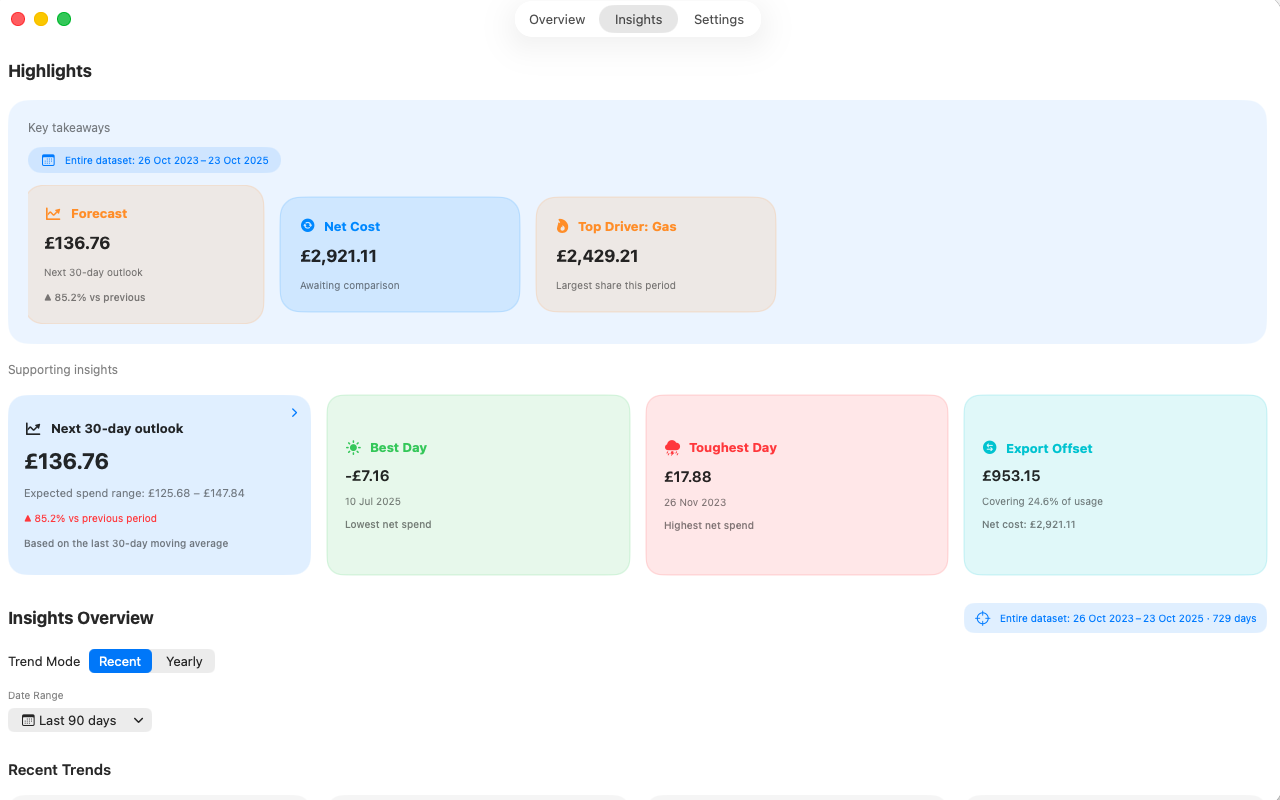Click the crosshair icon in Insights Overview chip

tap(982, 618)
